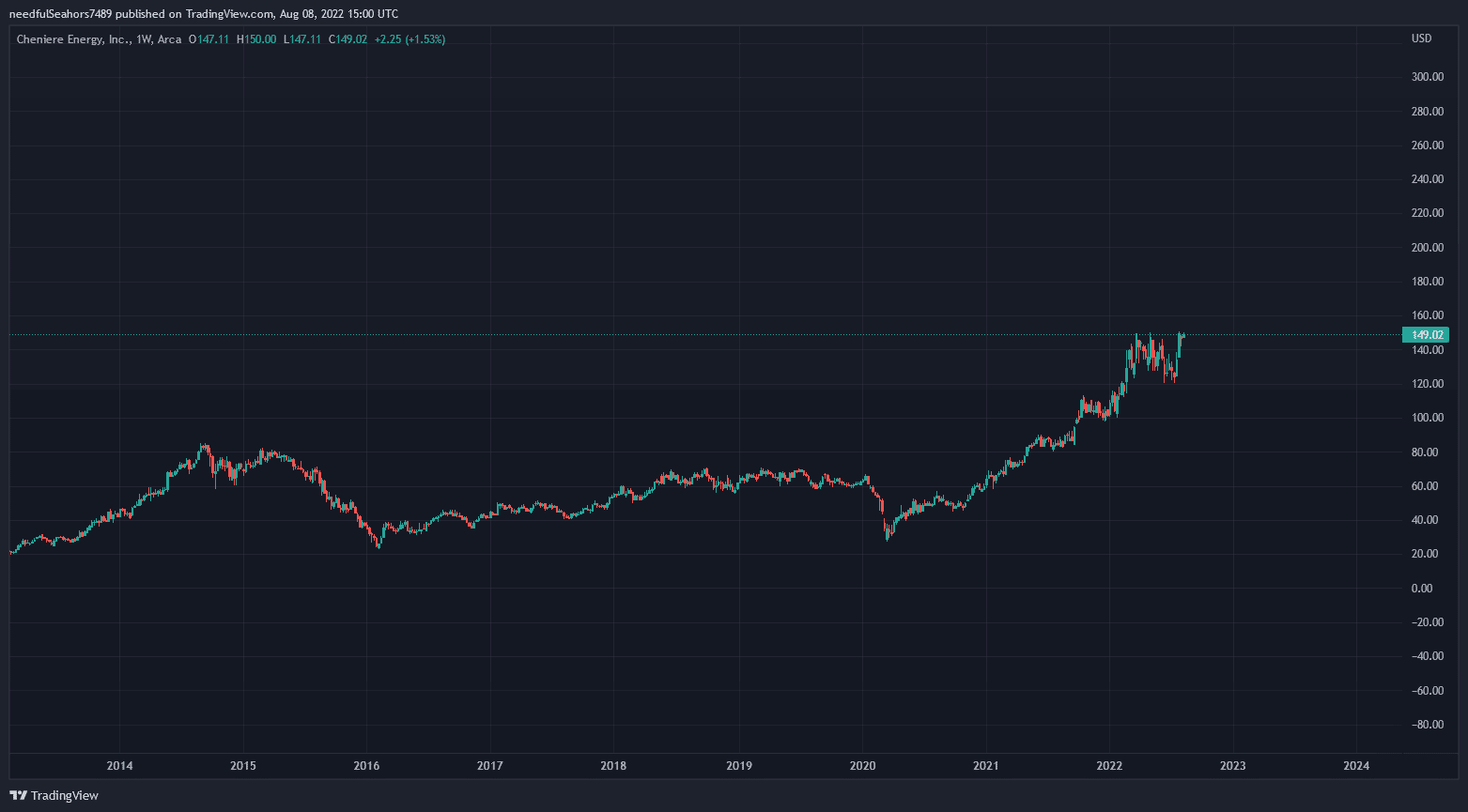The width and height of the screenshot is (1468, 812).
Task: Click the C149.02 close value in legend
Action: [x=348, y=39]
